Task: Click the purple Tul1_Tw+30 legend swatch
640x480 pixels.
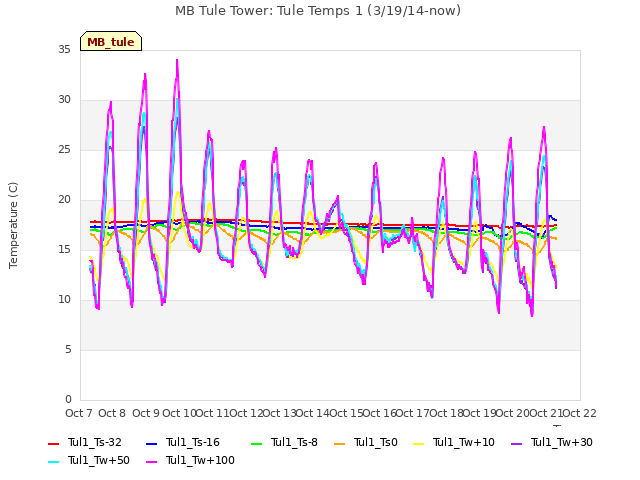Action: 516,443
